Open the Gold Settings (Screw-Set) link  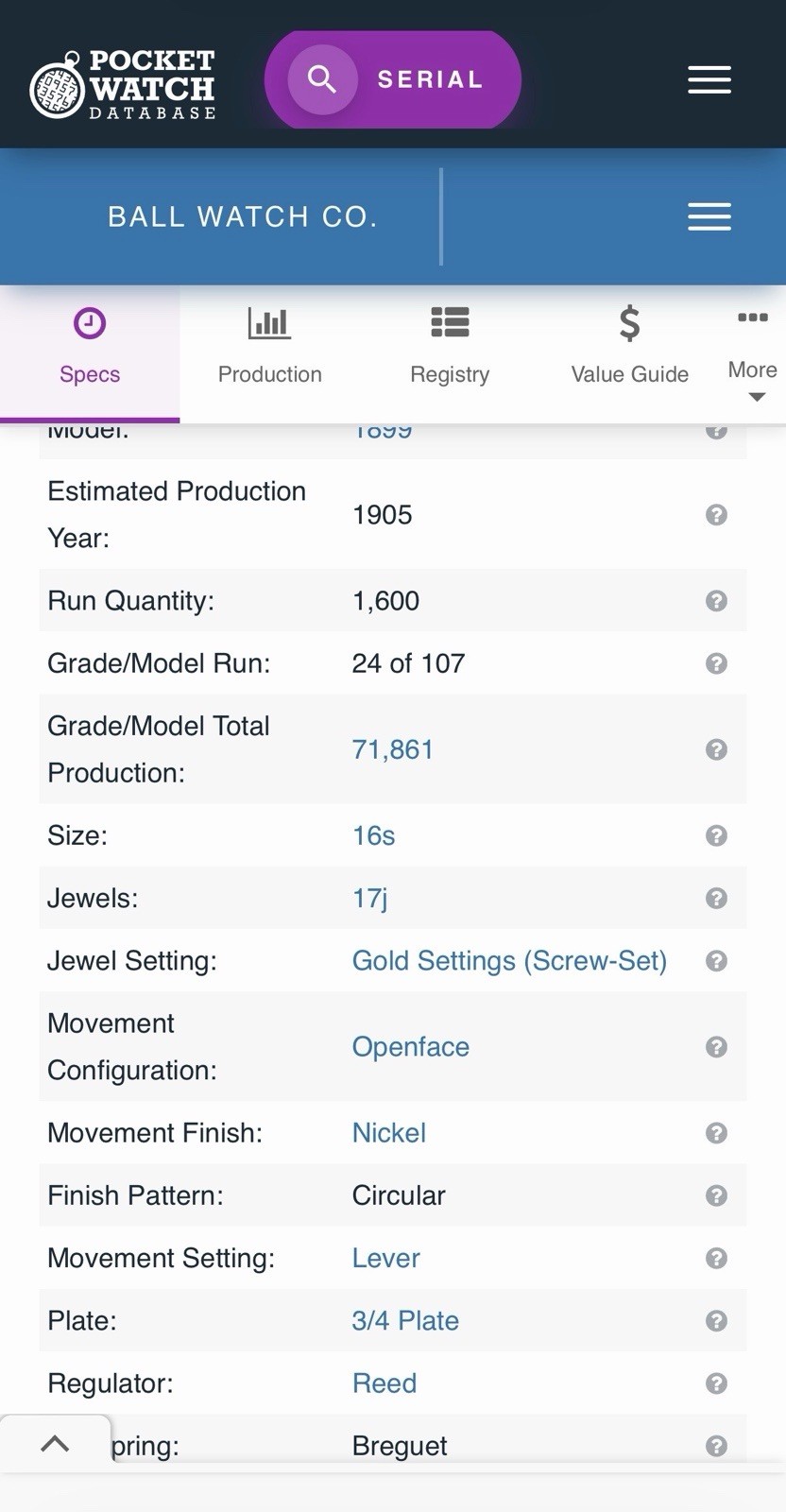click(509, 961)
